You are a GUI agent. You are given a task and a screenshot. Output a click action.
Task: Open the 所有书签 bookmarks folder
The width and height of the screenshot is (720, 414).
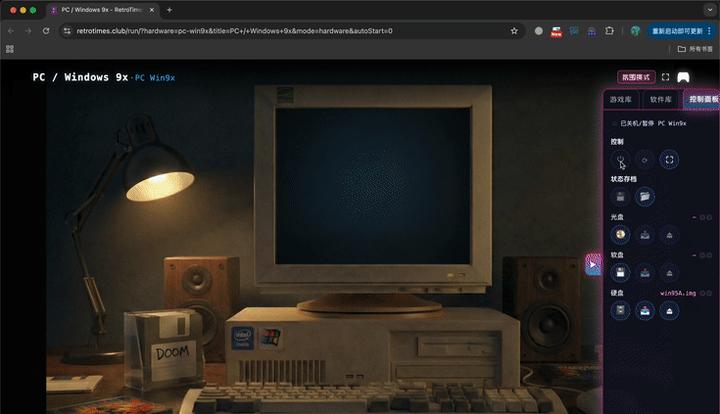pyautogui.click(x=695, y=48)
